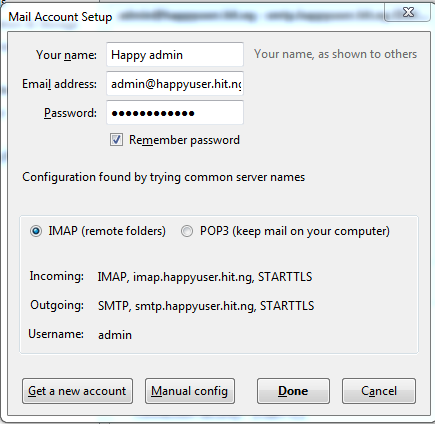The image size is (435, 424).
Task: Click the Get a new account button
Action: click(x=77, y=391)
